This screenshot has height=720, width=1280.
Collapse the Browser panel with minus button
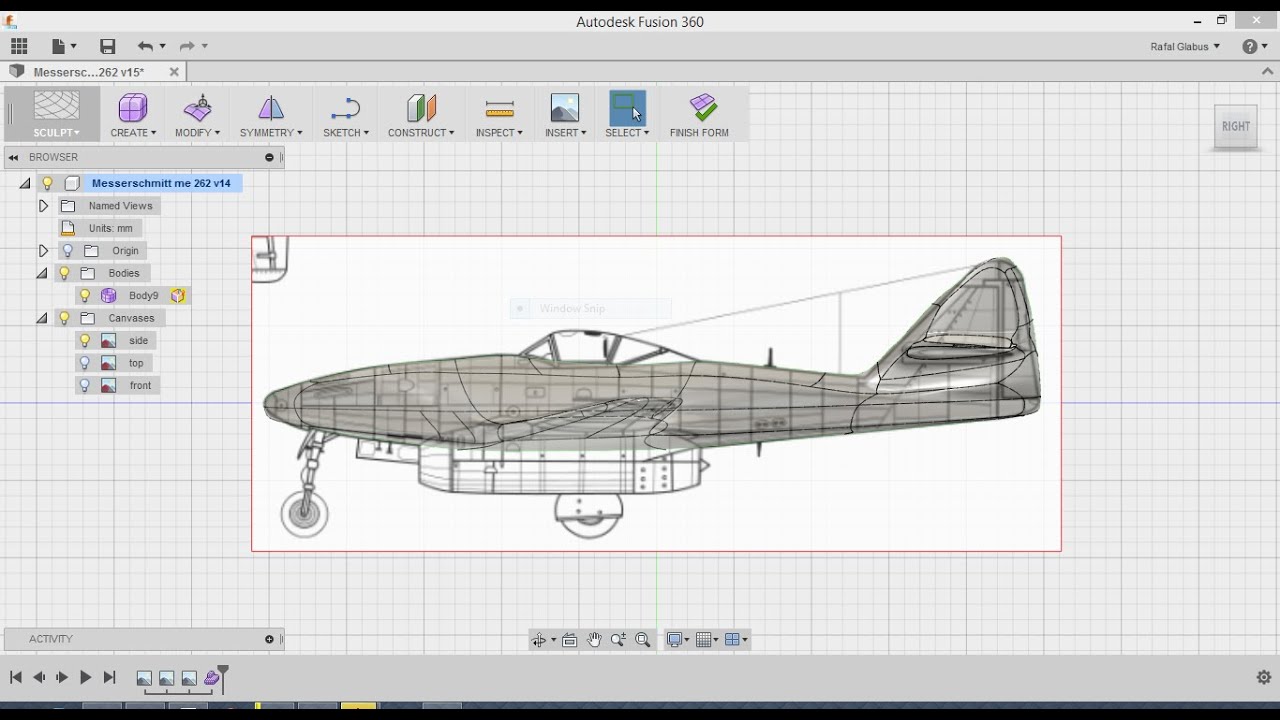point(269,158)
